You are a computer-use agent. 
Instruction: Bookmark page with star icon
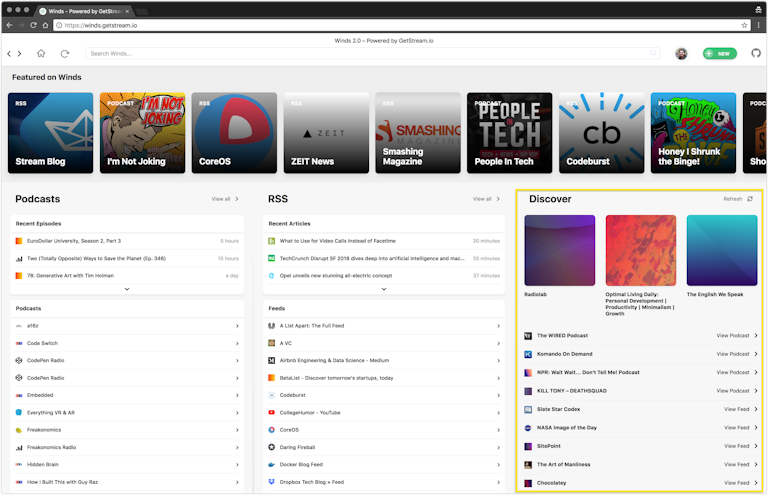744,25
